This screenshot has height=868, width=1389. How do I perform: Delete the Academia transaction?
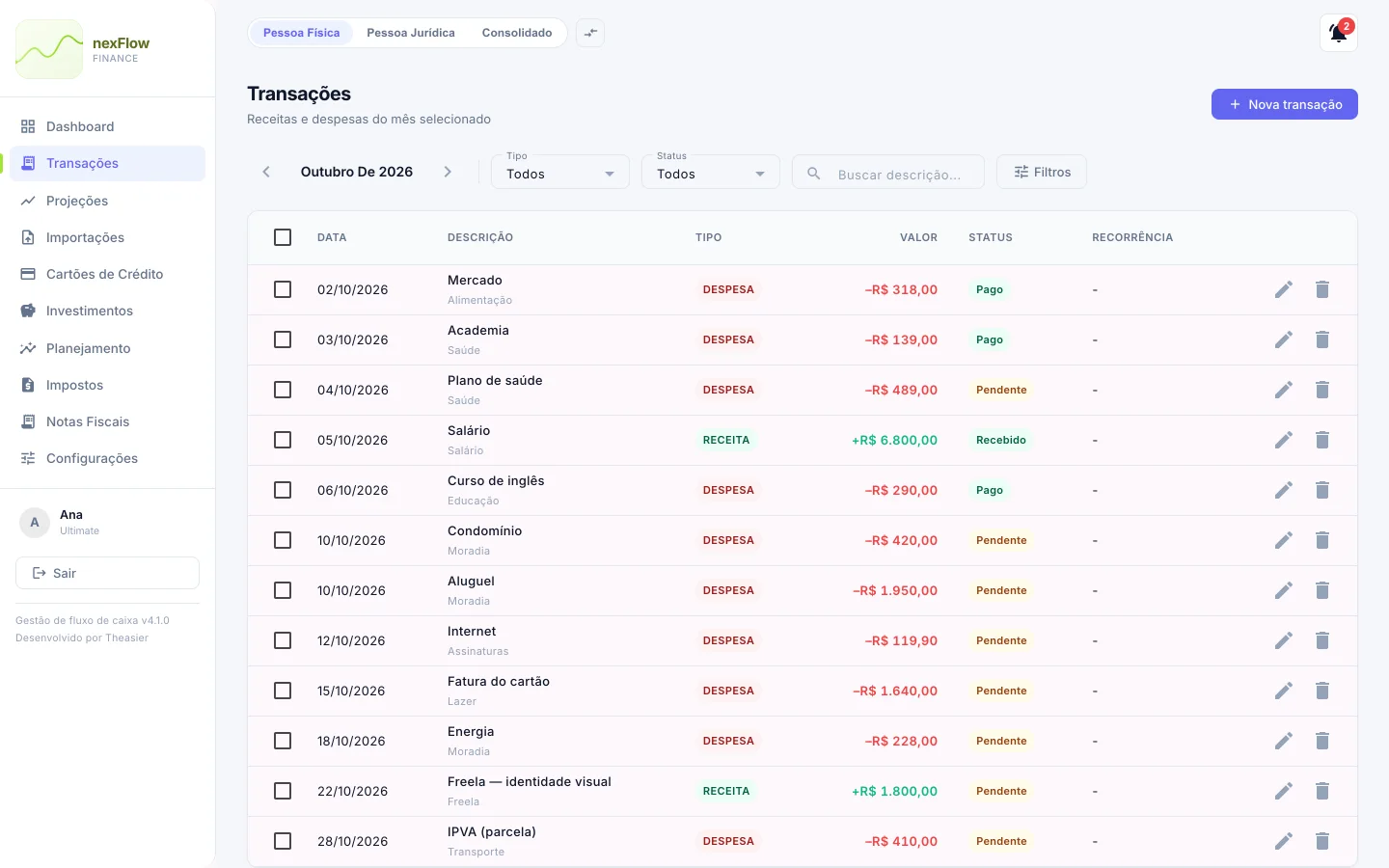pos(1322,339)
